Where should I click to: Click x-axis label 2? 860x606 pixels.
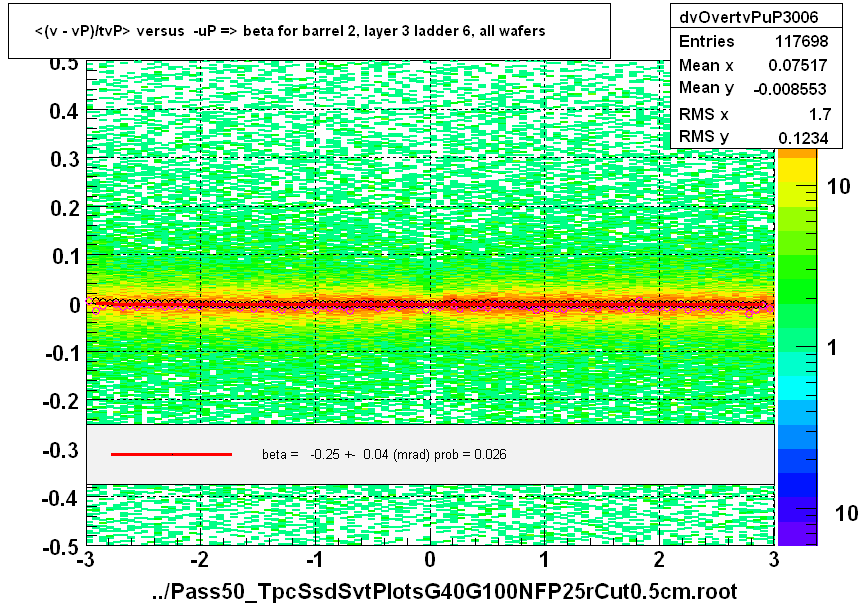[659, 560]
